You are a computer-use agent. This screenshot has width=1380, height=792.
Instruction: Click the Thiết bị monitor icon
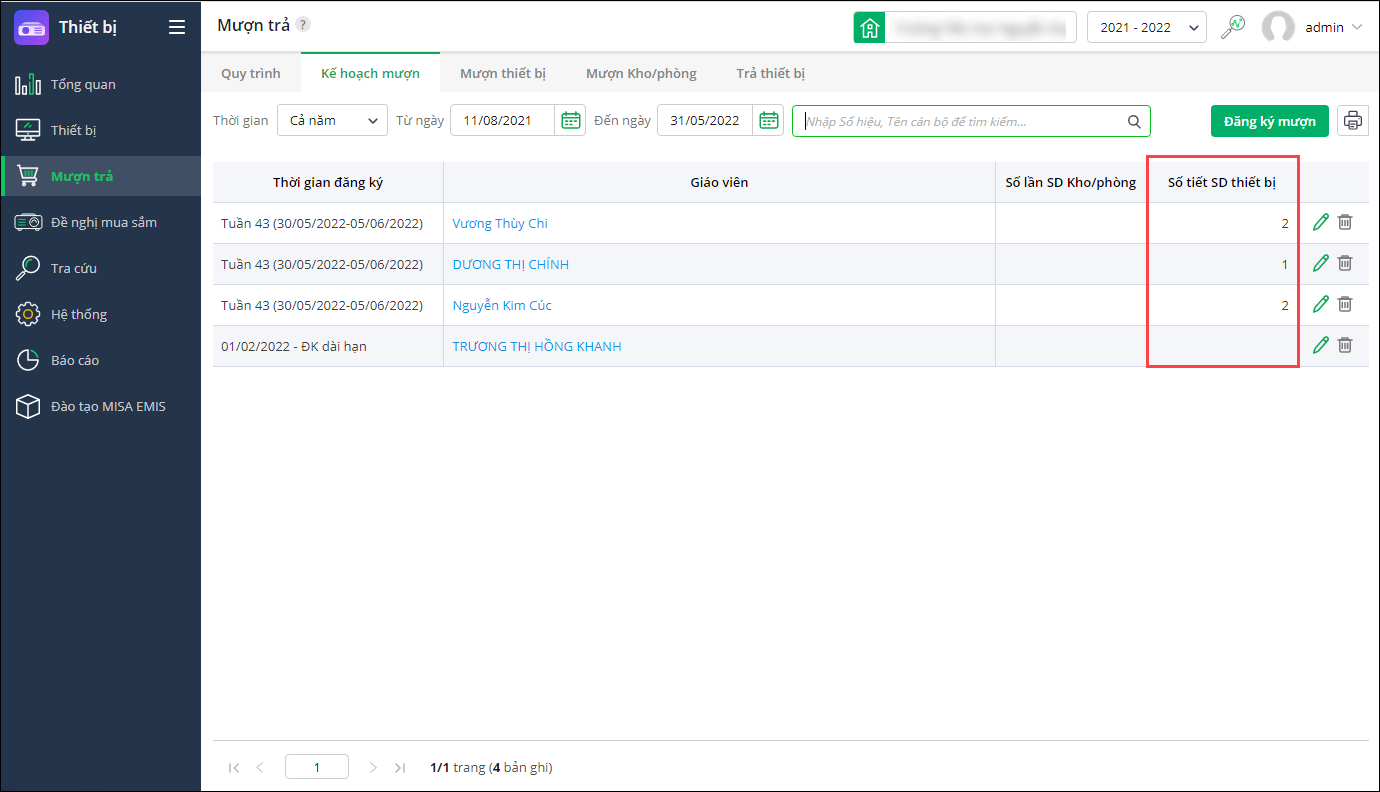(x=28, y=130)
